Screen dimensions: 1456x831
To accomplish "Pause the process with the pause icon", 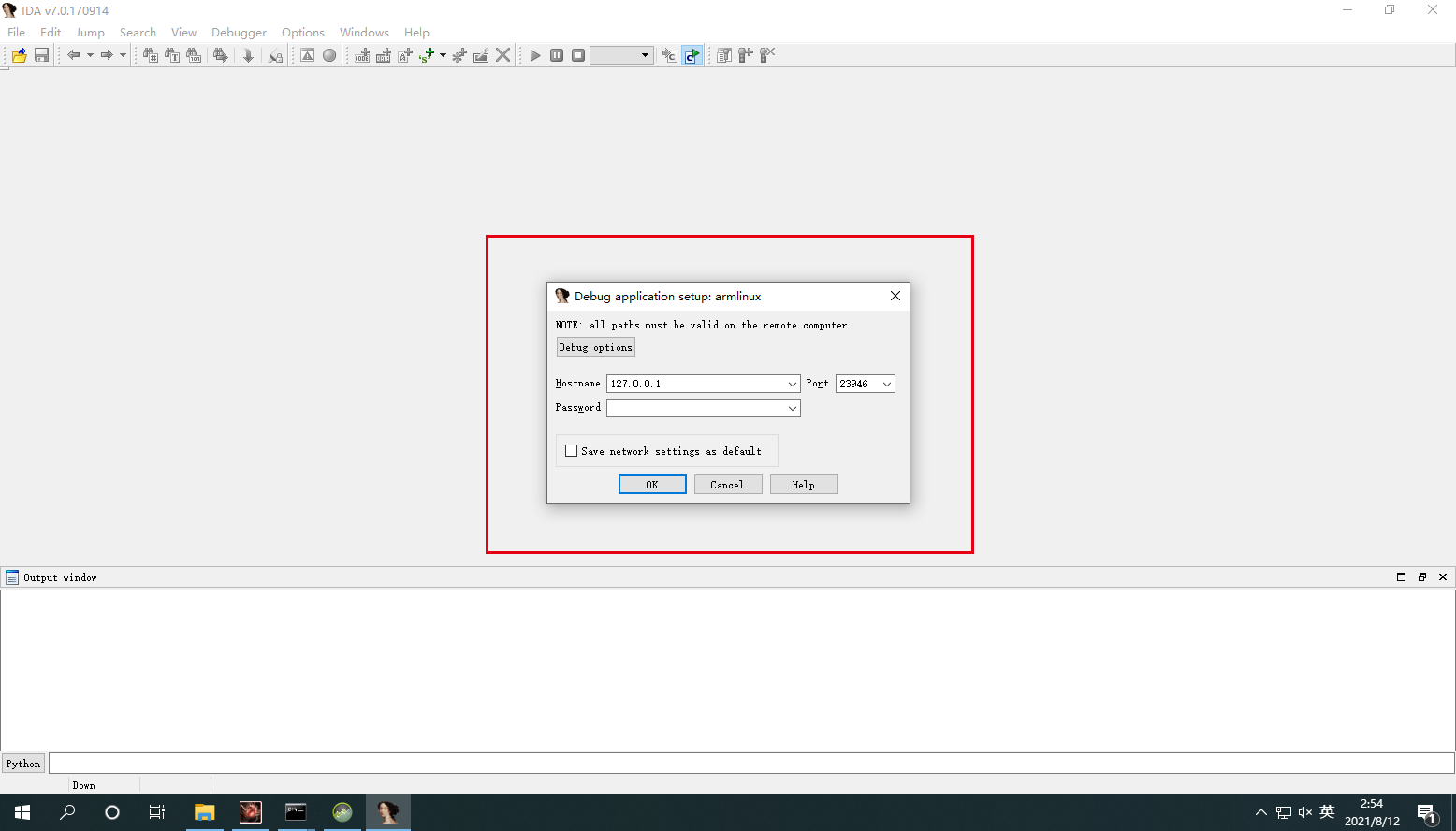I will [x=557, y=55].
